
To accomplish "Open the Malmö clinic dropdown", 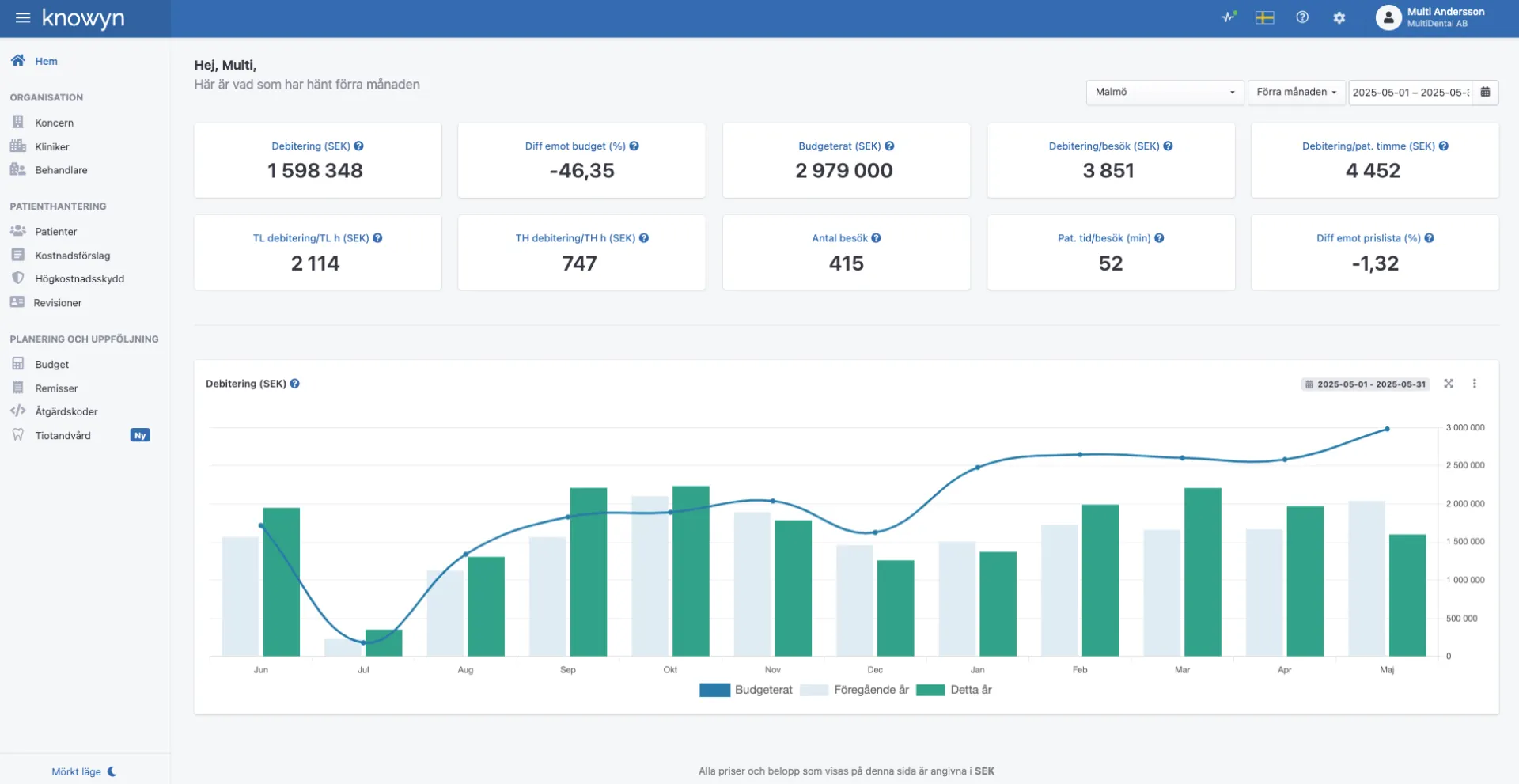I will [1164, 93].
